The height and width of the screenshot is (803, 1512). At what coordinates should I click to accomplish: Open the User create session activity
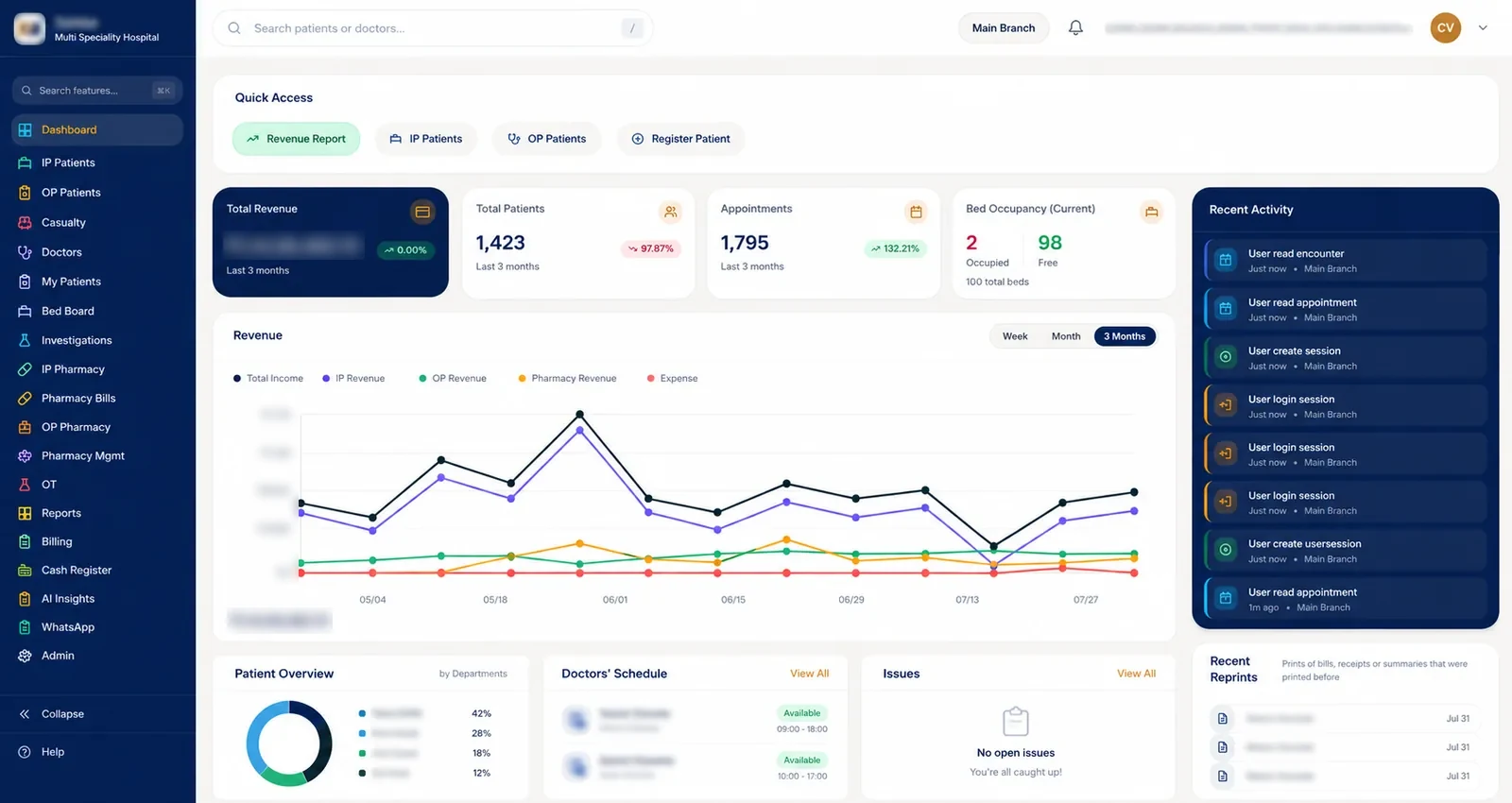click(1346, 358)
